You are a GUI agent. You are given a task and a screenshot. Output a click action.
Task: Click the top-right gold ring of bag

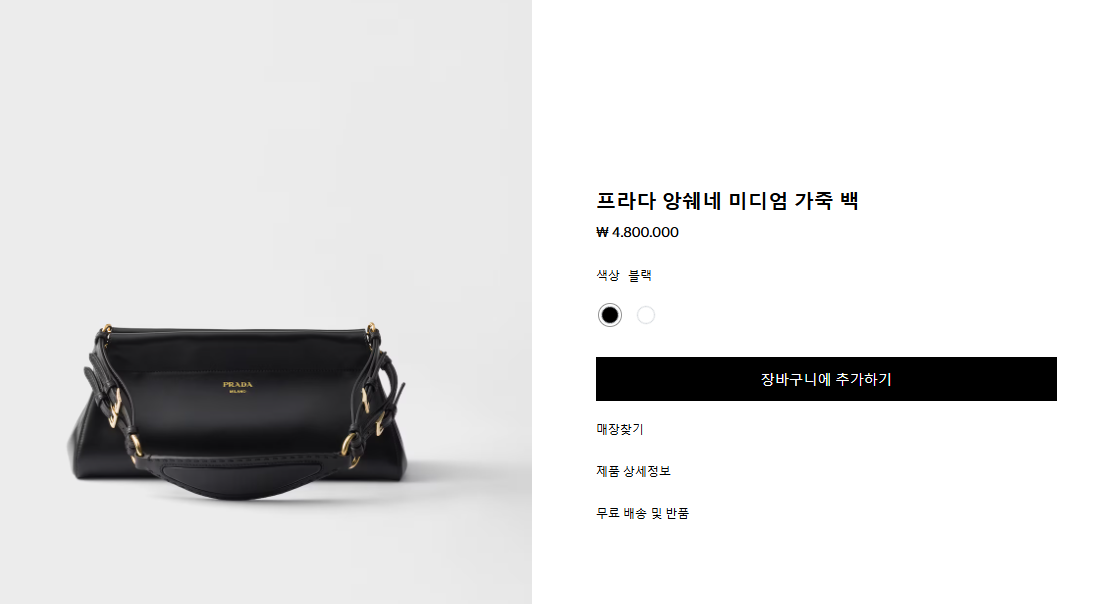[x=372, y=329]
